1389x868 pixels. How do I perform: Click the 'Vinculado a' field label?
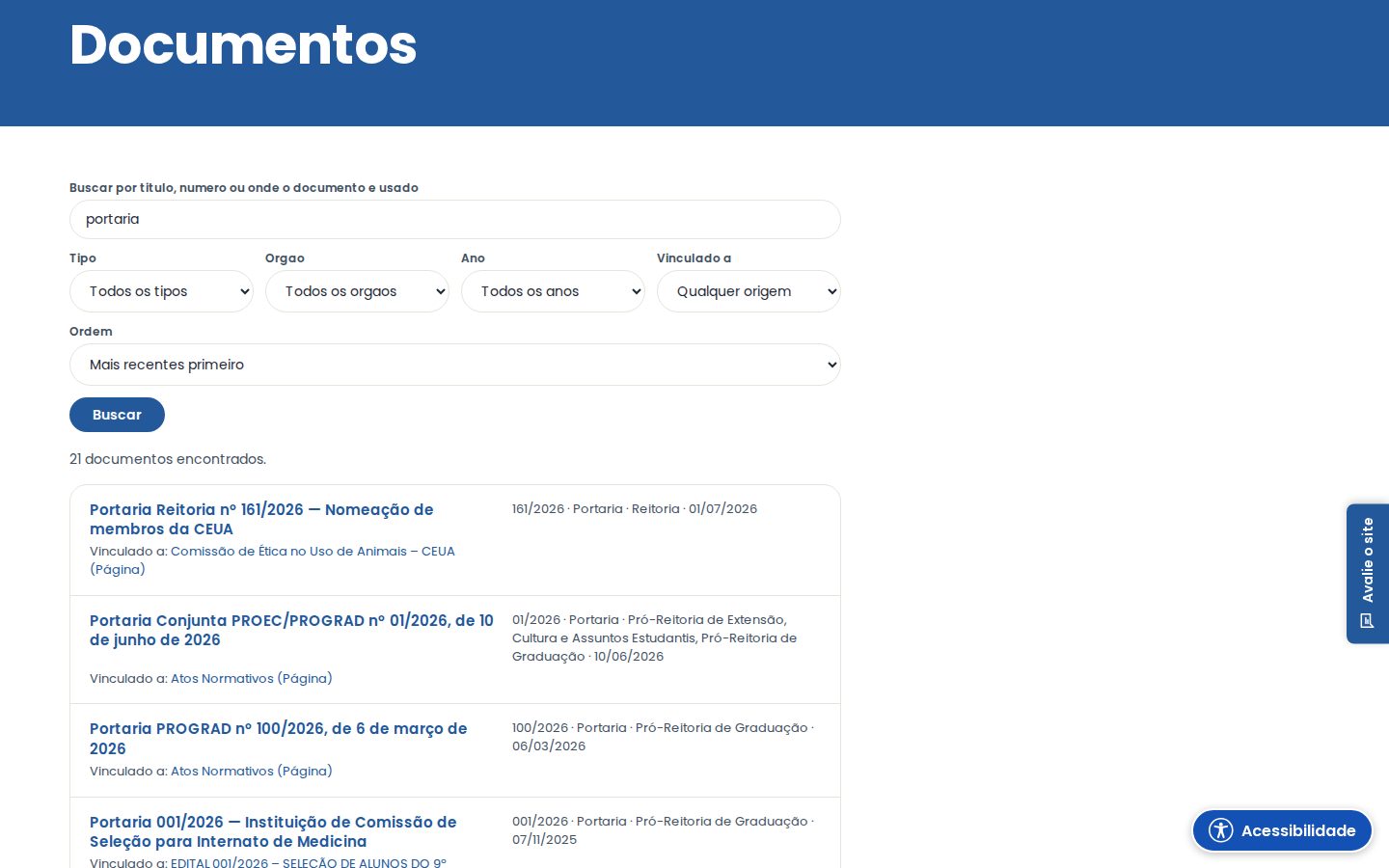point(694,258)
